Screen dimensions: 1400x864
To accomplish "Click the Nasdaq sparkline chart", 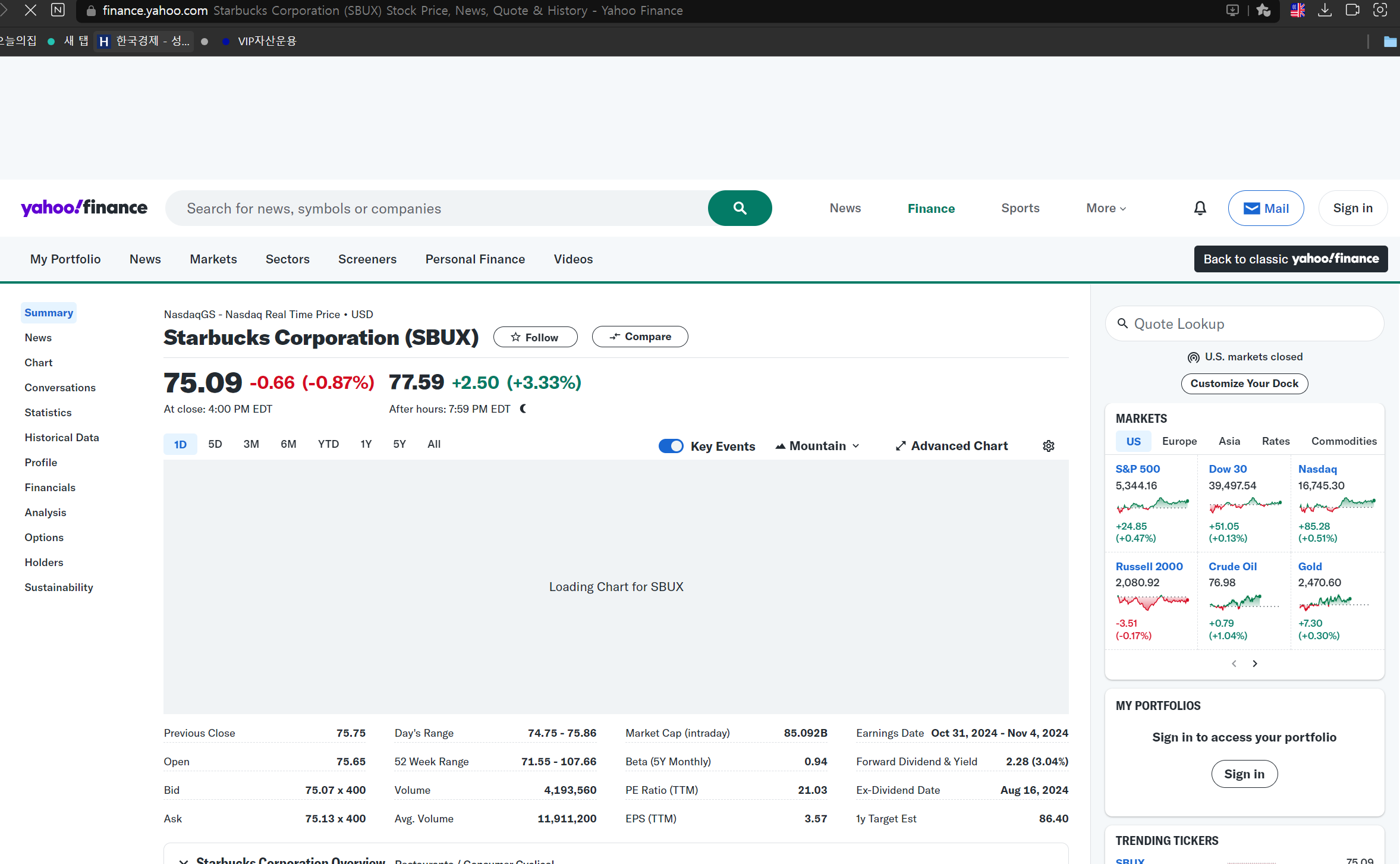I will click(x=1336, y=505).
